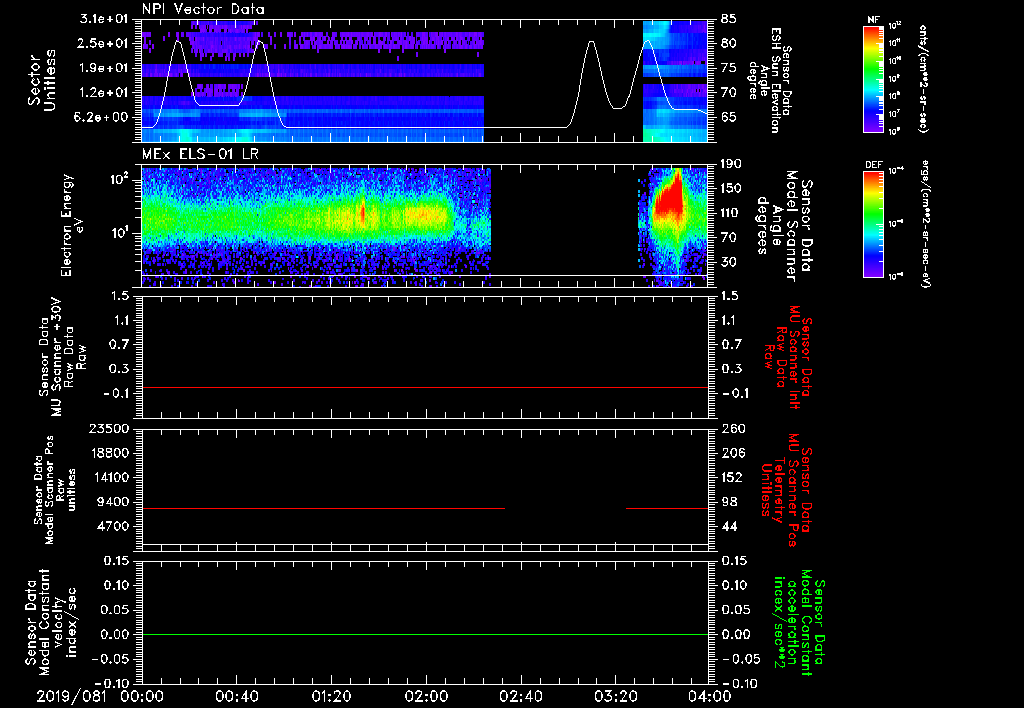Click the 9400 scanner position tick label

point(112,502)
